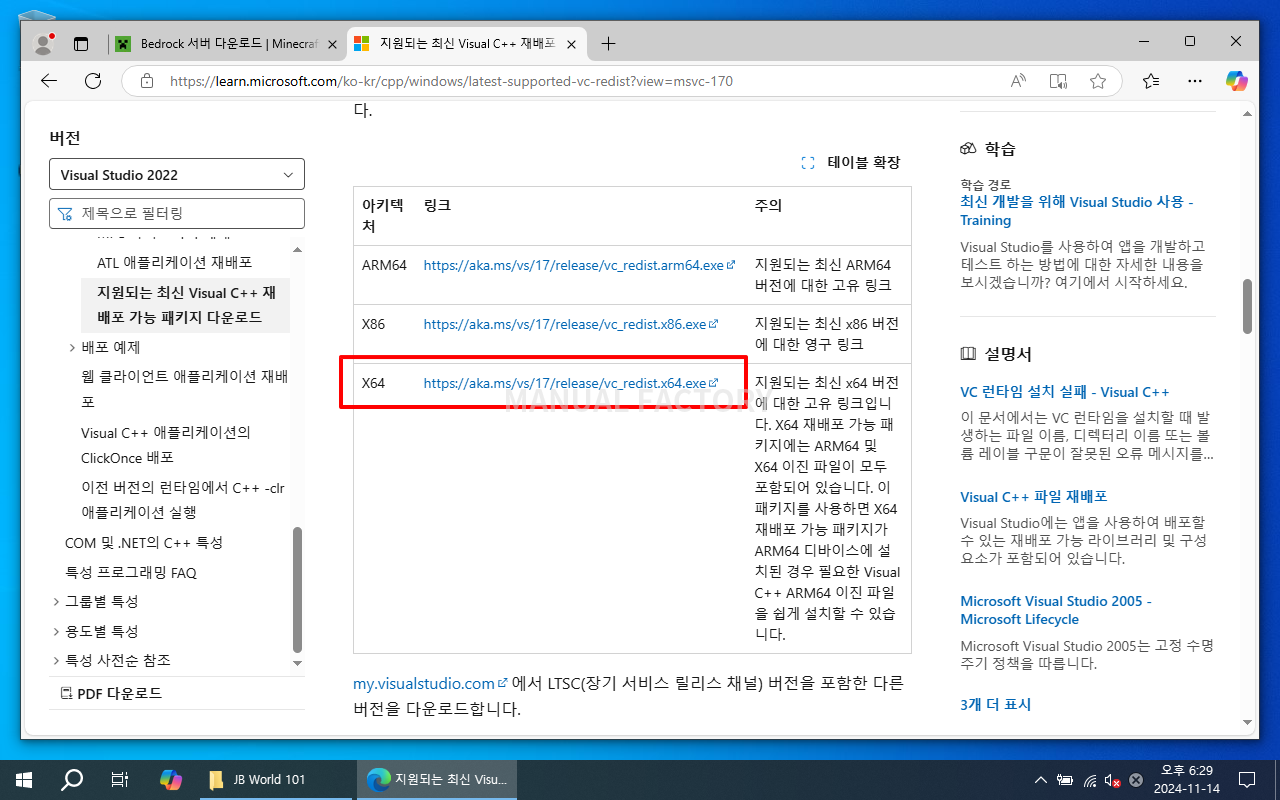Open the Edge profile icon
The height and width of the screenshot is (800, 1280).
pyautogui.click(x=43, y=43)
